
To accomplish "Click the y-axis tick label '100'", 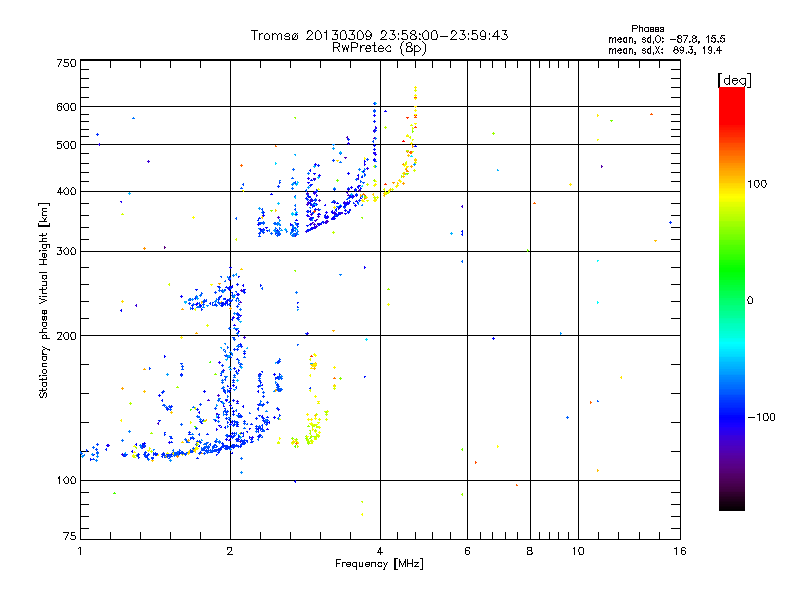I will pyautogui.click(x=66, y=480).
